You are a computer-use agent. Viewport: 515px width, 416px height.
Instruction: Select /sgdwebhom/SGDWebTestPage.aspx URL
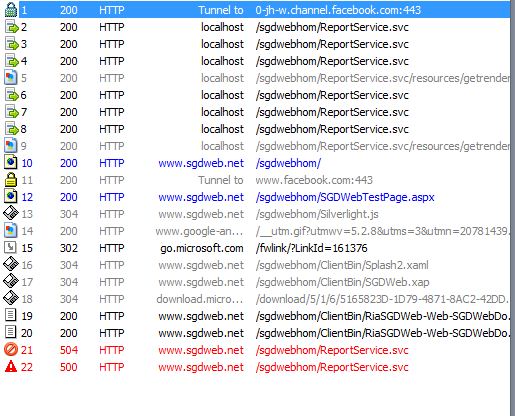pos(345,197)
